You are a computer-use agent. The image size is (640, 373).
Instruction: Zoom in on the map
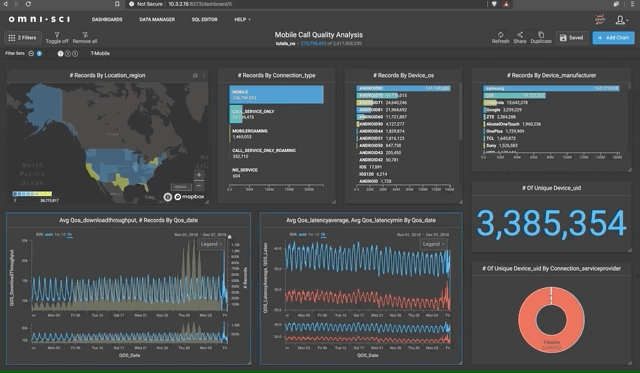(x=199, y=175)
